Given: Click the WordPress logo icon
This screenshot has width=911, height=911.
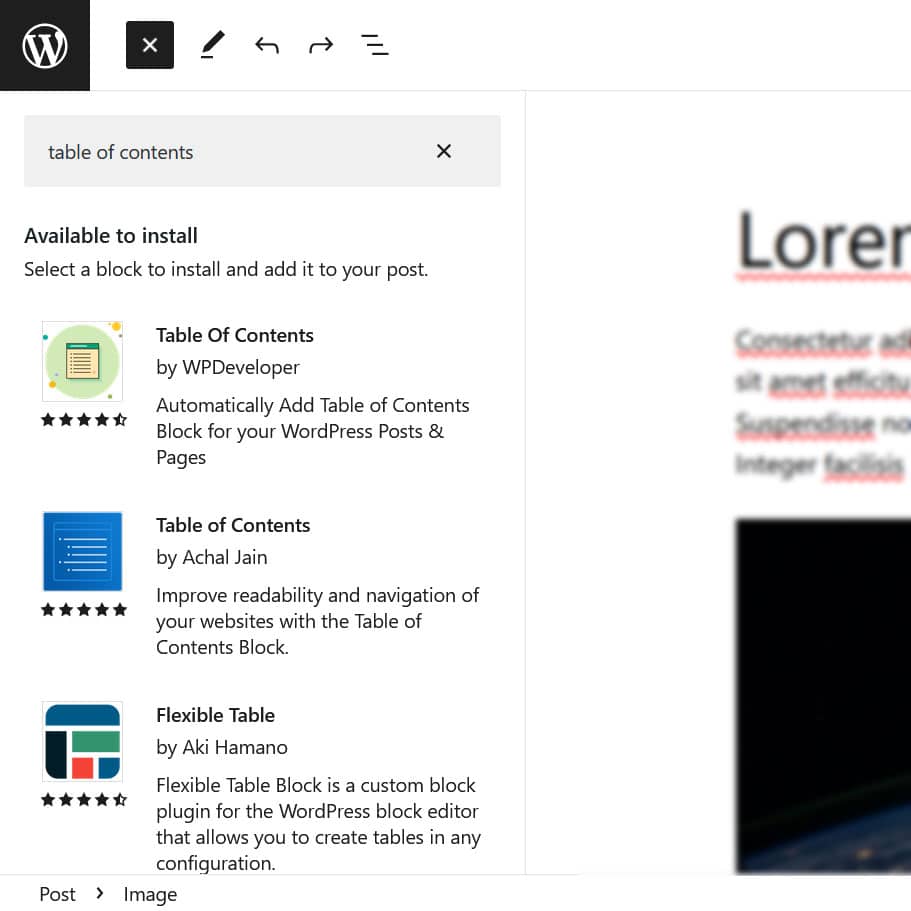Looking at the screenshot, I should coord(45,45).
